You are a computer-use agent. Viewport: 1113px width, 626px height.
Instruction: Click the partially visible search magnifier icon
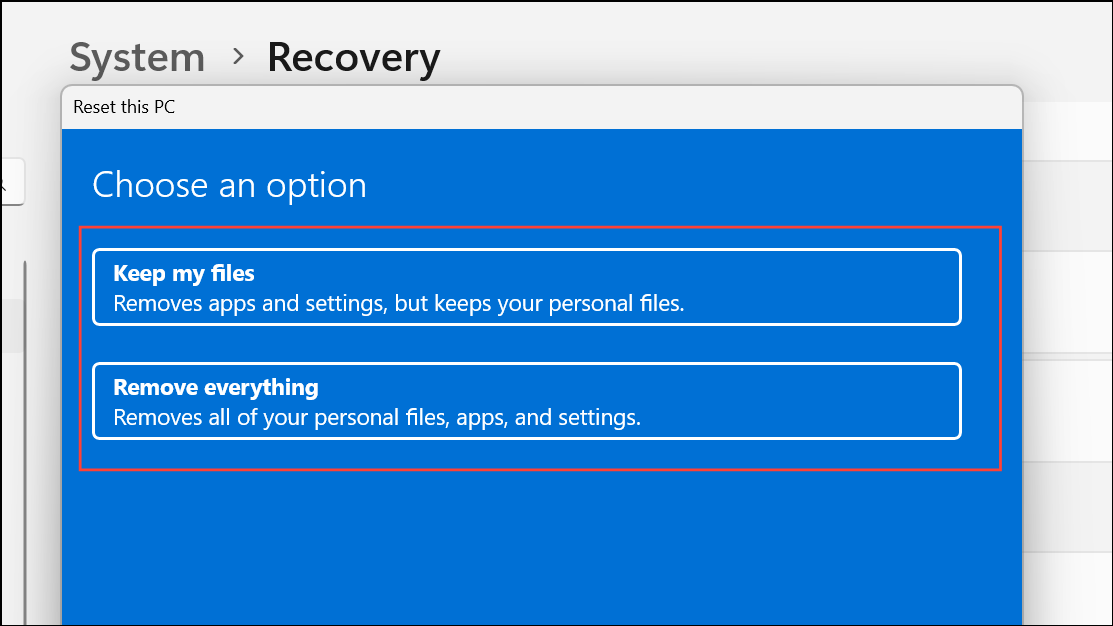(x=3, y=183)
